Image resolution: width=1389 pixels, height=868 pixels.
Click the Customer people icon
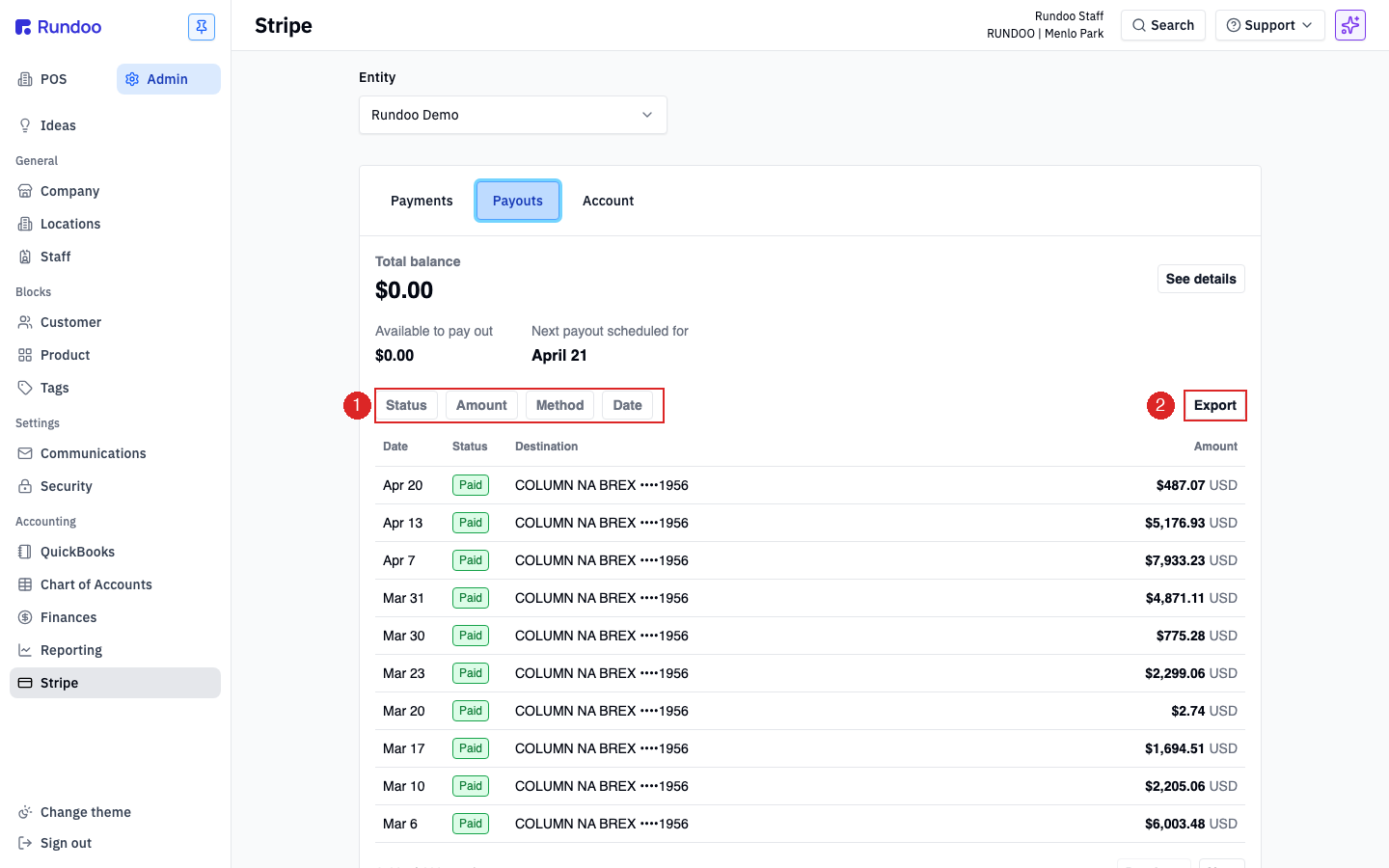click(25, 322)
